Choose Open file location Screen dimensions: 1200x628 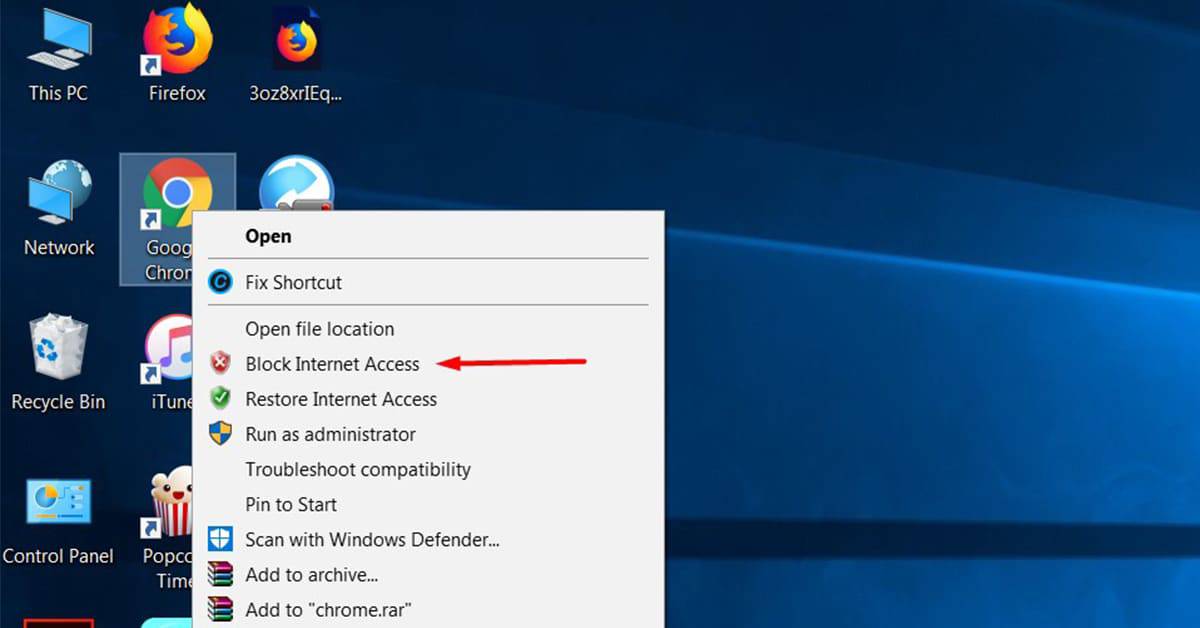(427, 329)
